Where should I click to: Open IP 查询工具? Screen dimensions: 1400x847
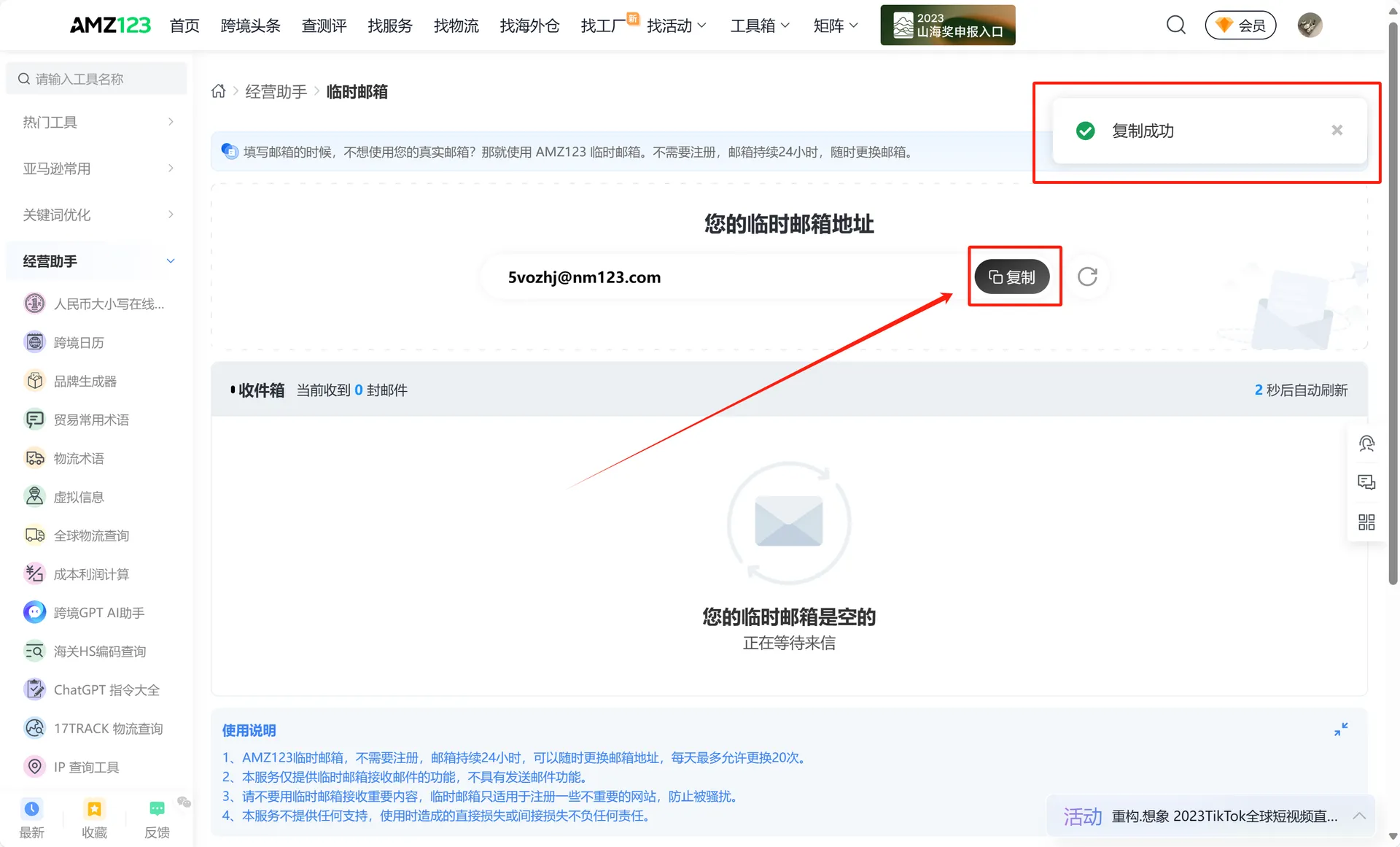[x=71, y=767]
